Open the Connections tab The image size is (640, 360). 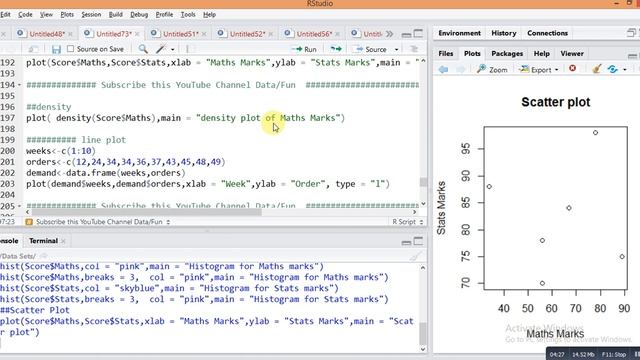click(547, 33)
